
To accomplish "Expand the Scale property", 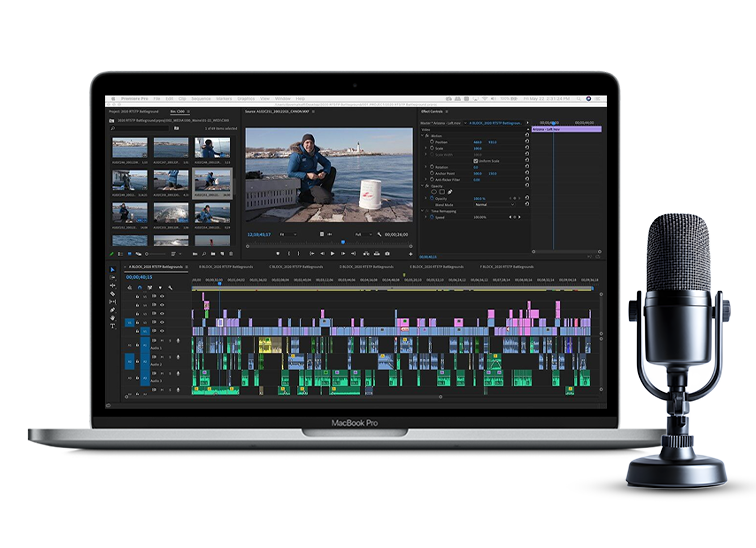I will [426, 148].
